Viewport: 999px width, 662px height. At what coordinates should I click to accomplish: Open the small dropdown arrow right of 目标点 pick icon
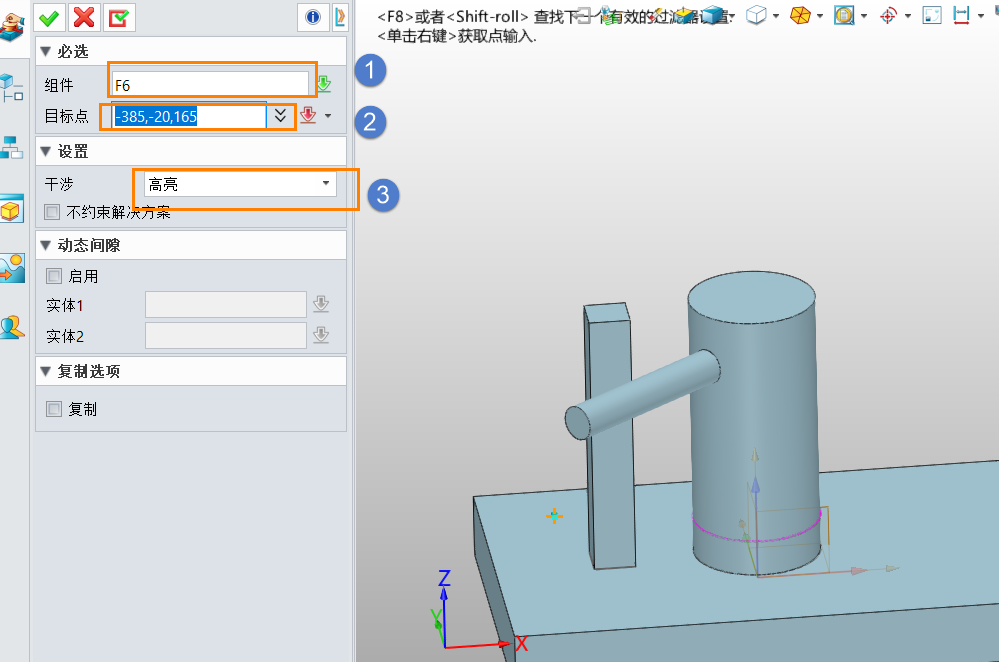[x=328, y=116]
